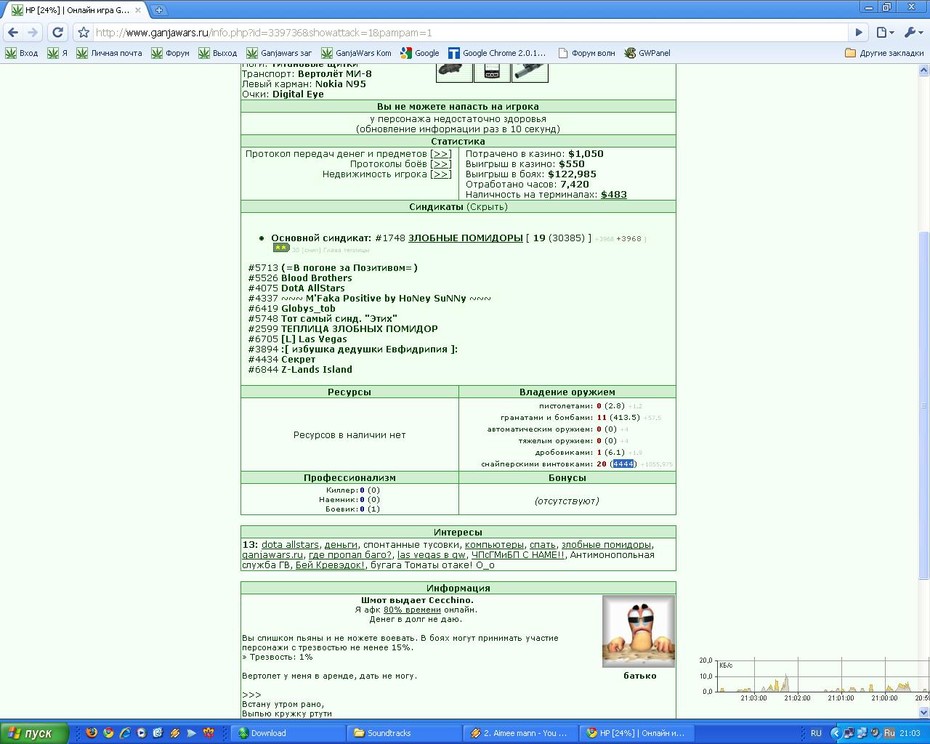930x744 pixels.
Task: Open the Я bookmark
Action: pyautogui.click(x=58, y=53)
